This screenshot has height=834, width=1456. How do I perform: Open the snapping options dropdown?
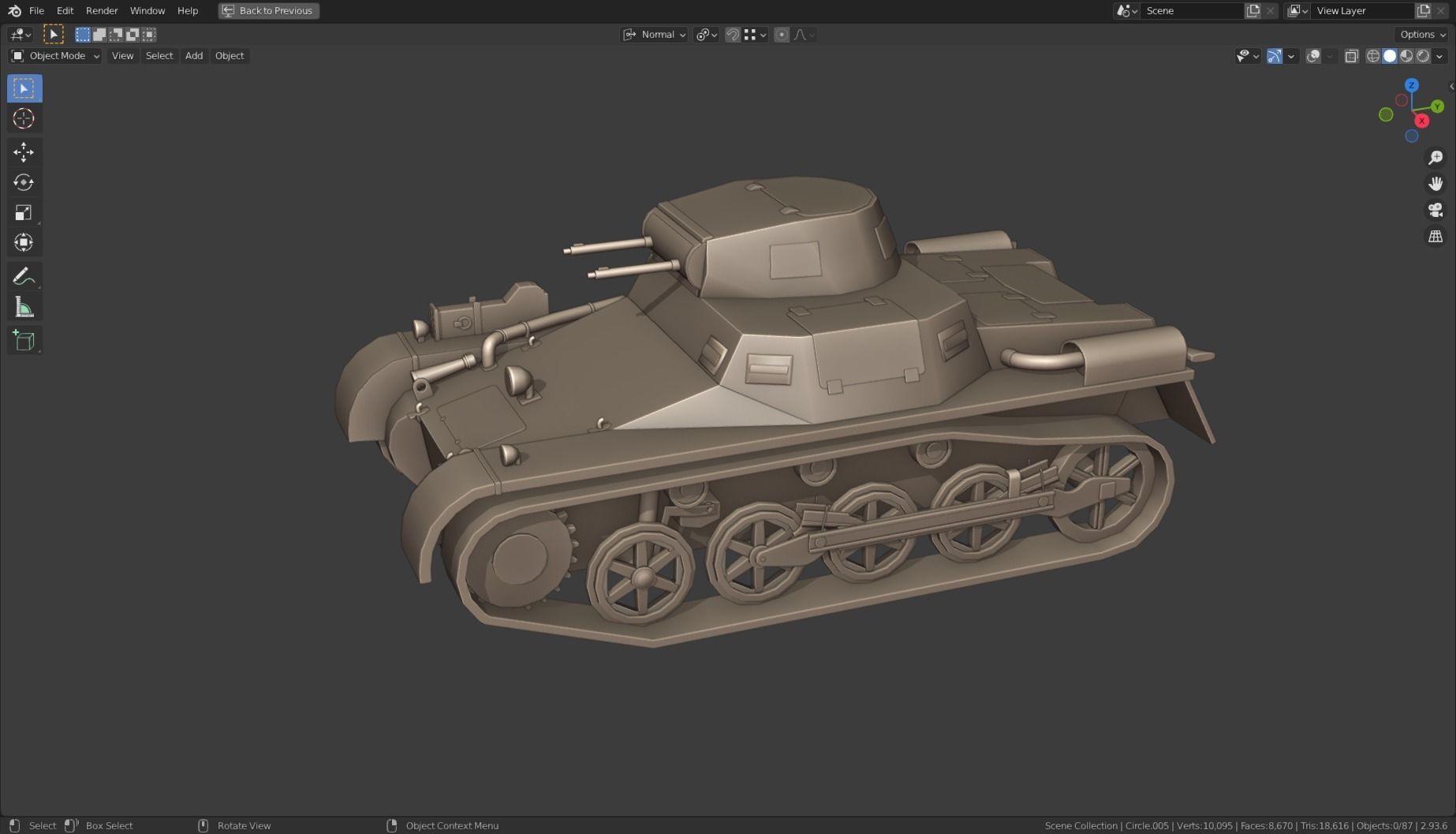pyautogui.click(x=756, y=34)
